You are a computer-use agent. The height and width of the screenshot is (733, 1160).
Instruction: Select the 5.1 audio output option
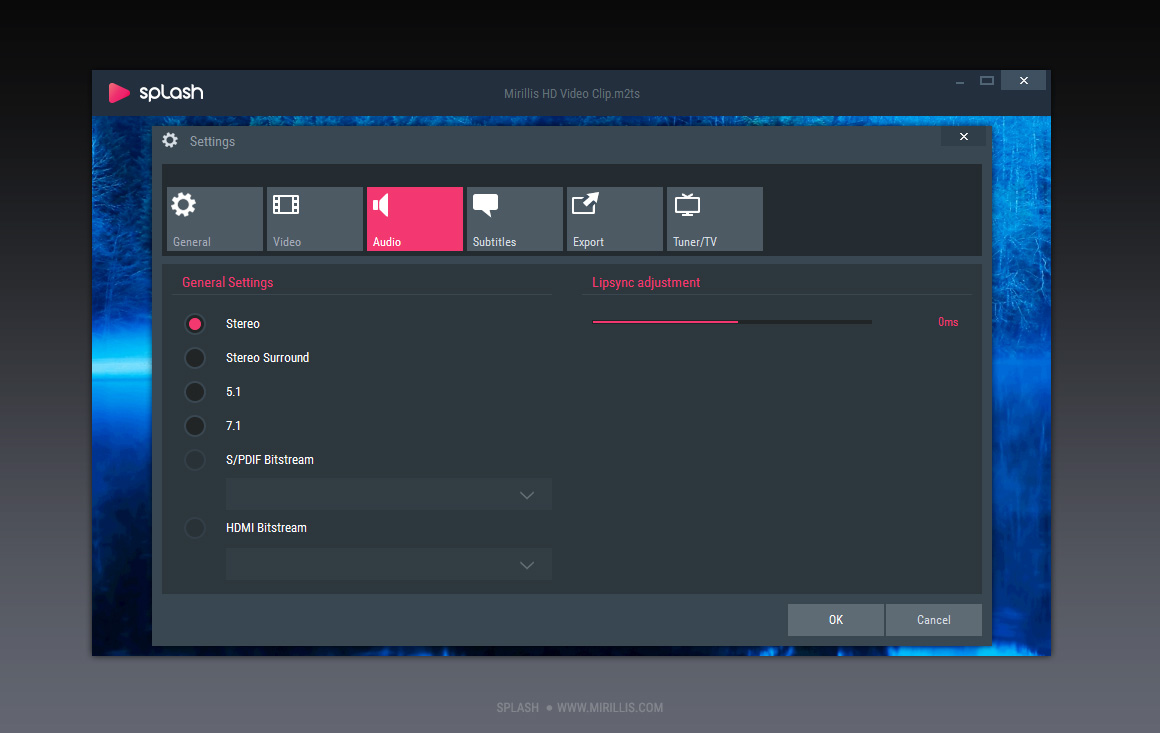tap(195, 392)
